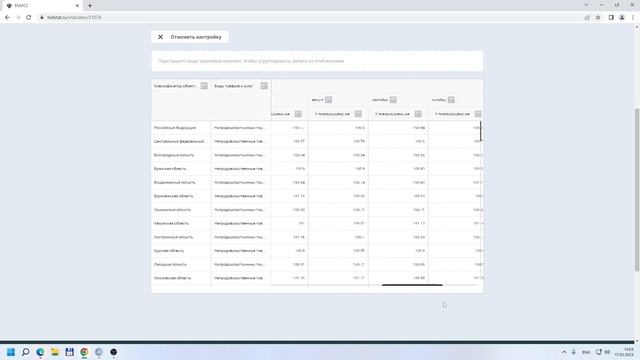Click Непродовольственные cell in Курская область row

pyautogui.click(x=241, y=251)
